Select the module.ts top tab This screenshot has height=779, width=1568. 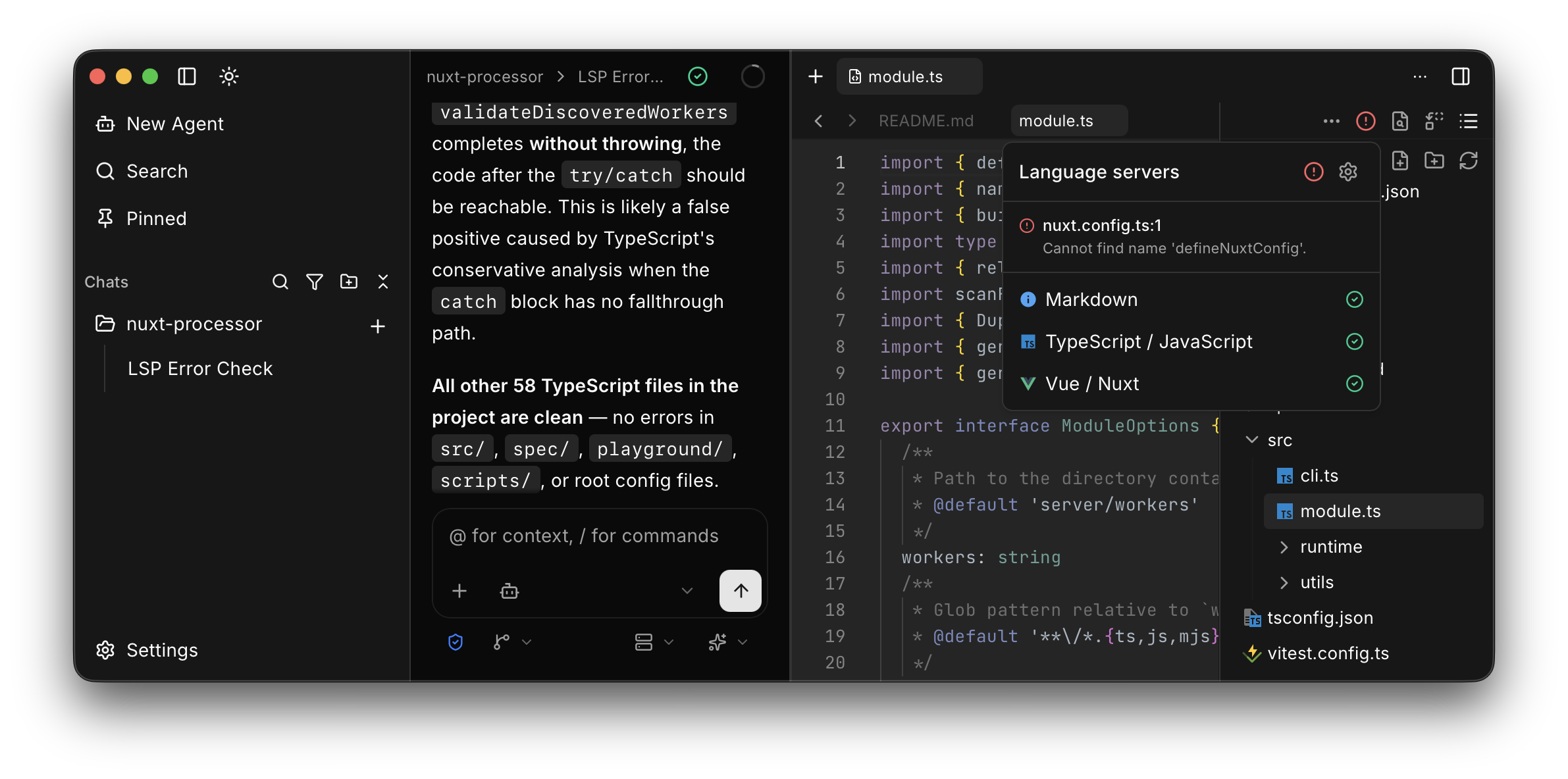click(x=909, y=76)
